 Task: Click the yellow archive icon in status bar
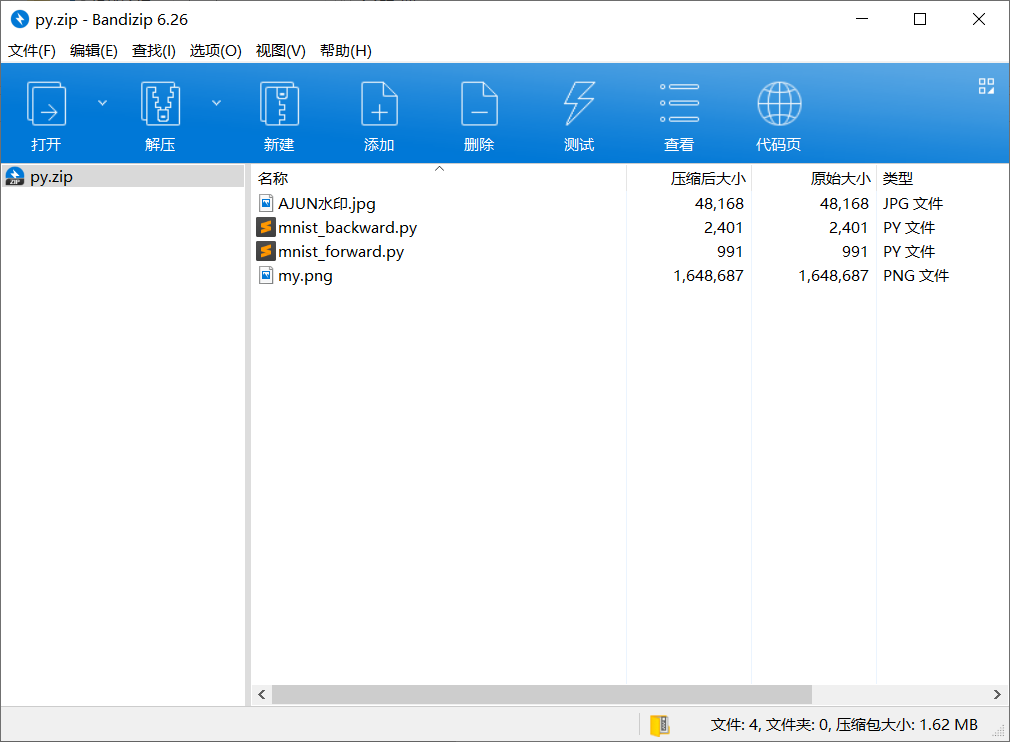(x=660, y=725)
